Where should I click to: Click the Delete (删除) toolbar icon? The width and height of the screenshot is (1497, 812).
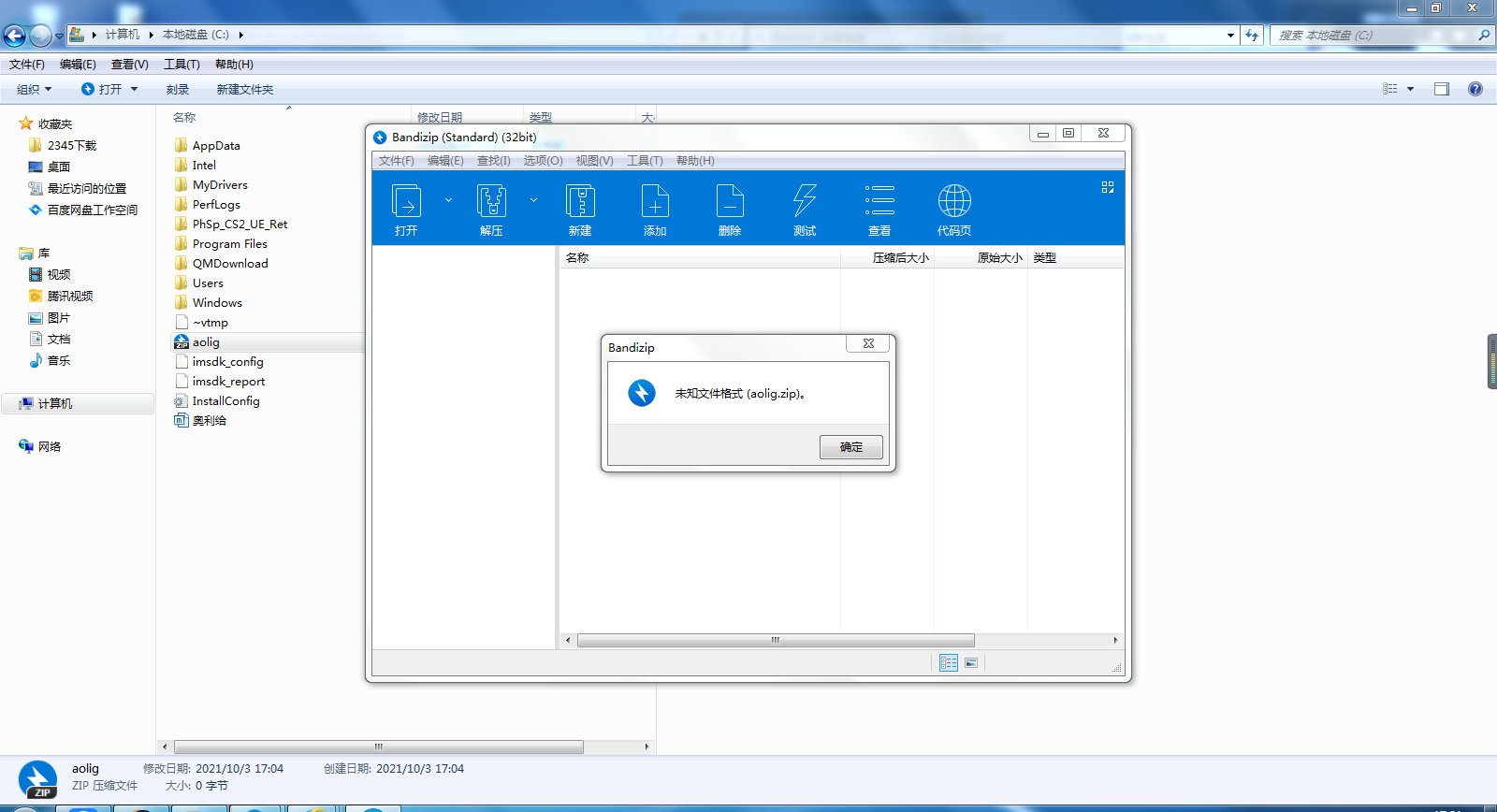click(730, 201)
